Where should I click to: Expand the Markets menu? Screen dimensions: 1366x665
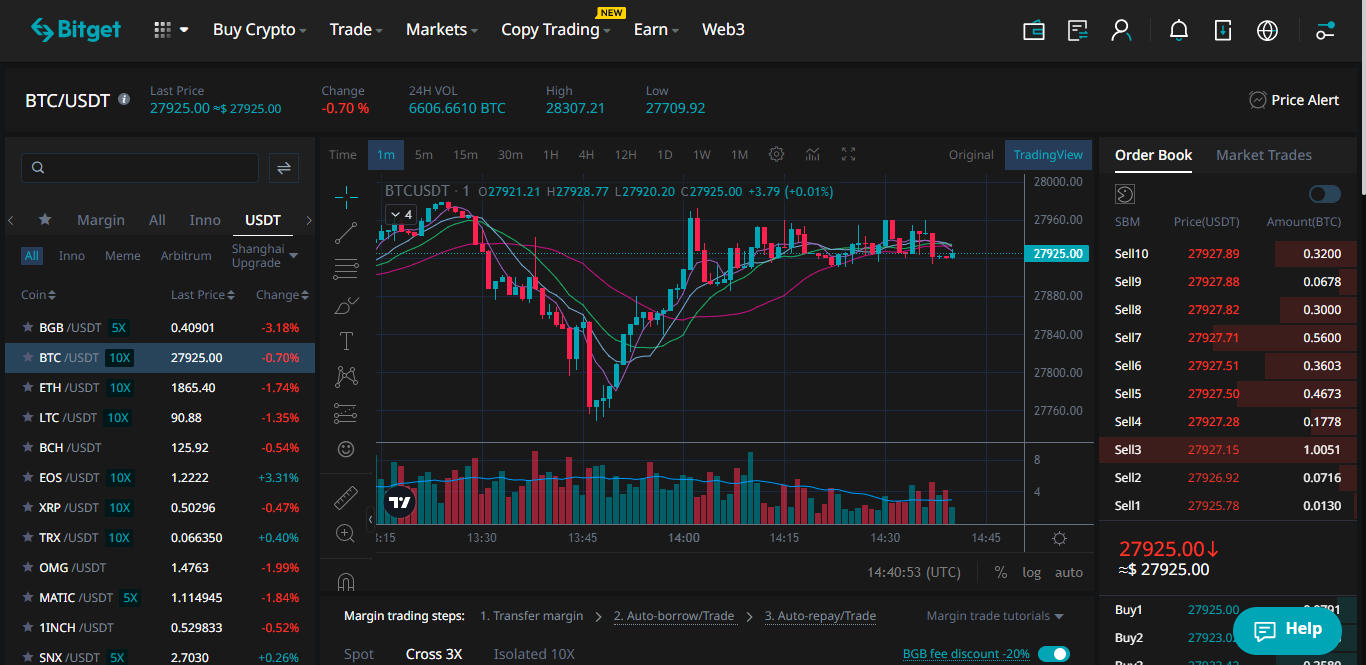pyautogui.click(x=441, y=30)
